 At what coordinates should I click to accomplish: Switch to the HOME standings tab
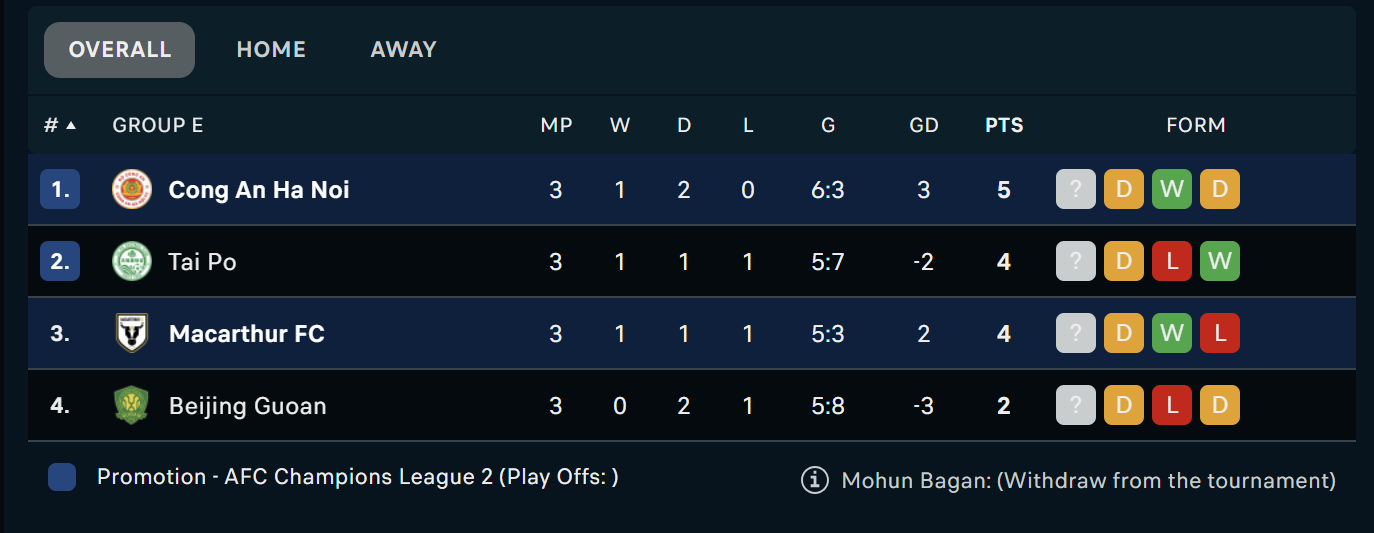point(271,50)
